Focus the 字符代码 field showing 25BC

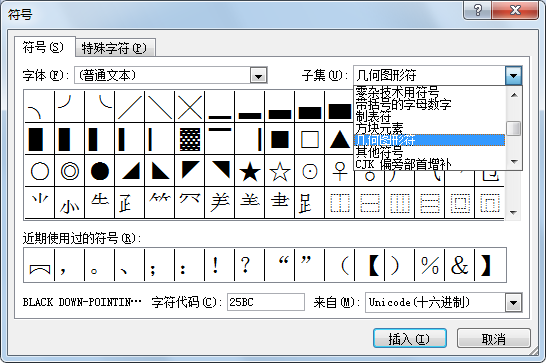click(x=266, y=302)
